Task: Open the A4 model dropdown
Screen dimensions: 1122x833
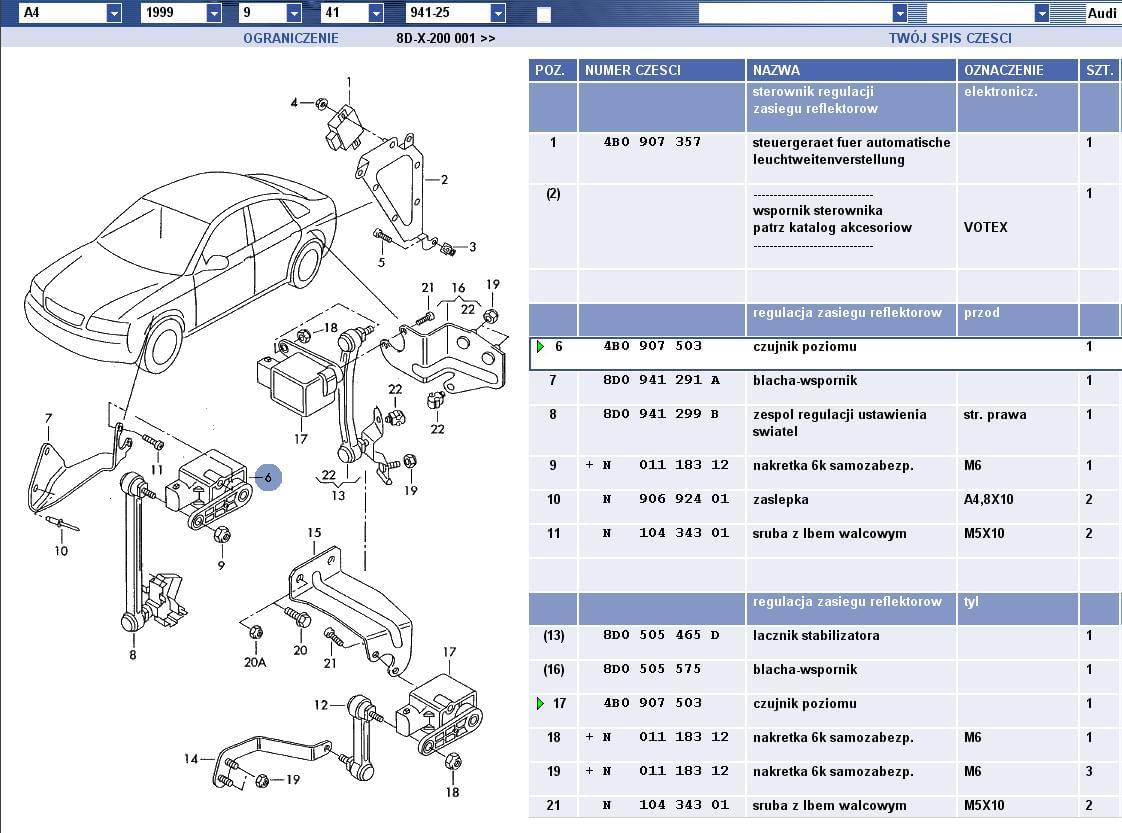Action: [x=114, y=12]
